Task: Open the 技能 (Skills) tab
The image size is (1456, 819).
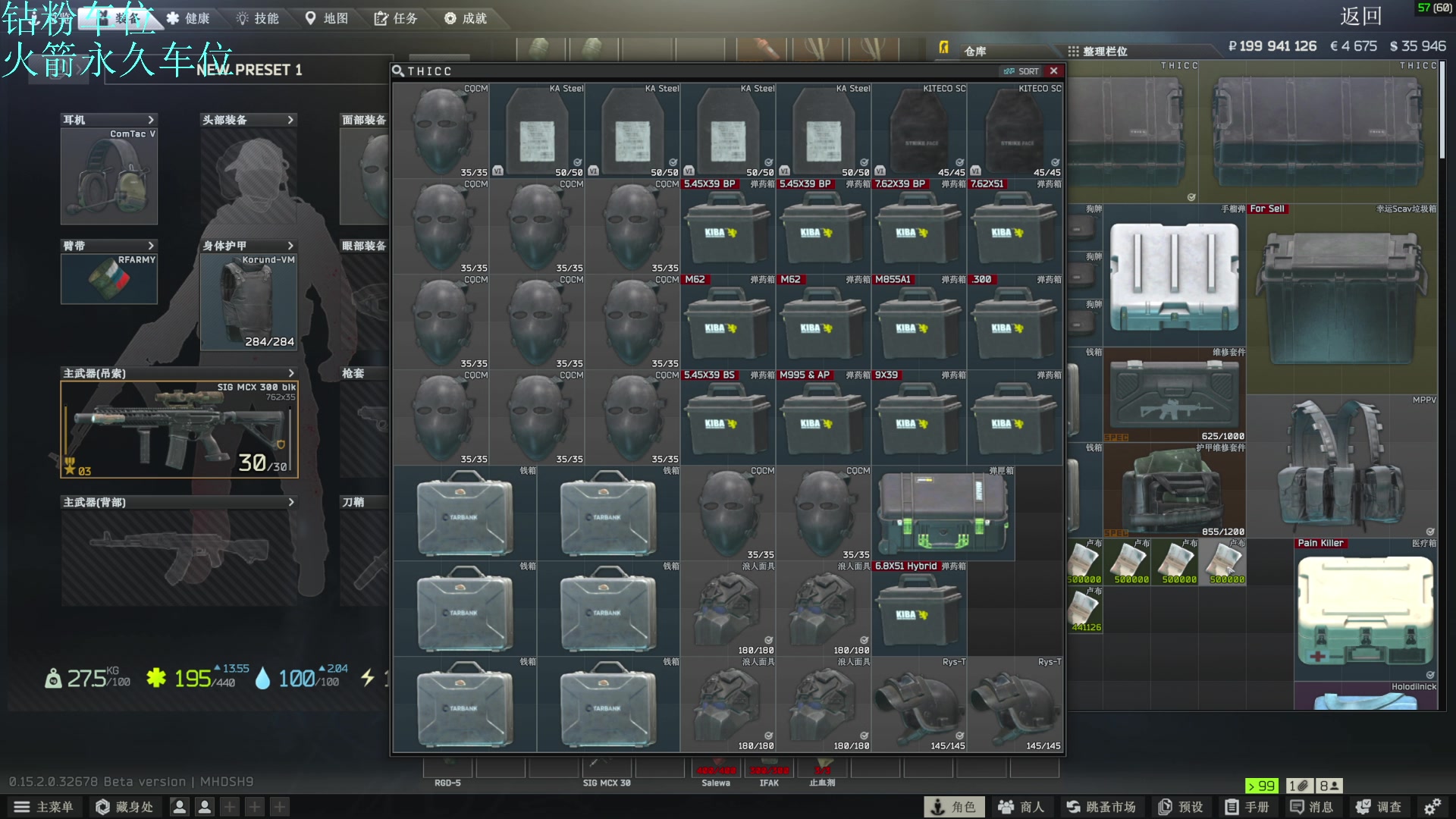Action: pyautogui.click(x=258, y=18)
